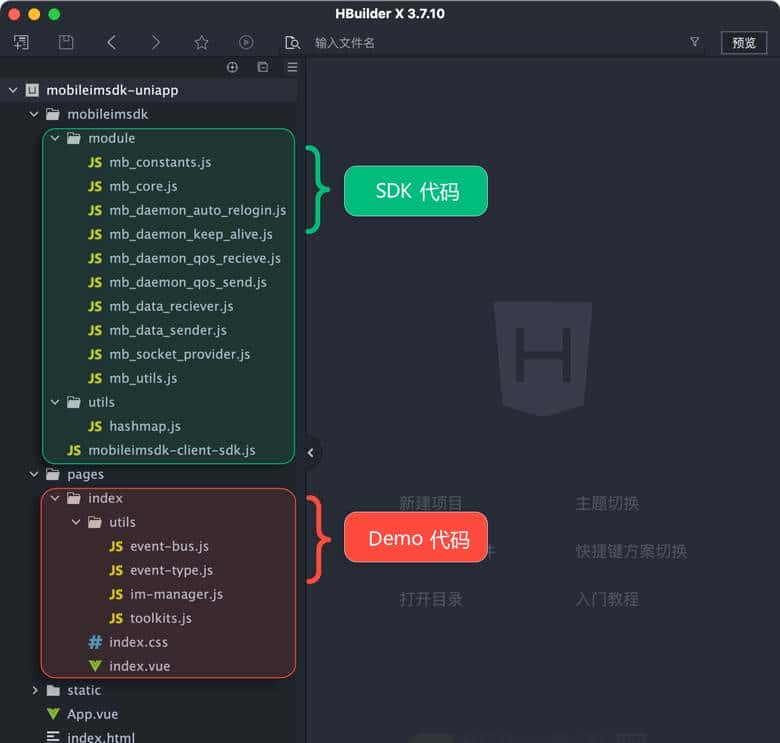Click the collapse all folders icon

click(x=263, y=67)
